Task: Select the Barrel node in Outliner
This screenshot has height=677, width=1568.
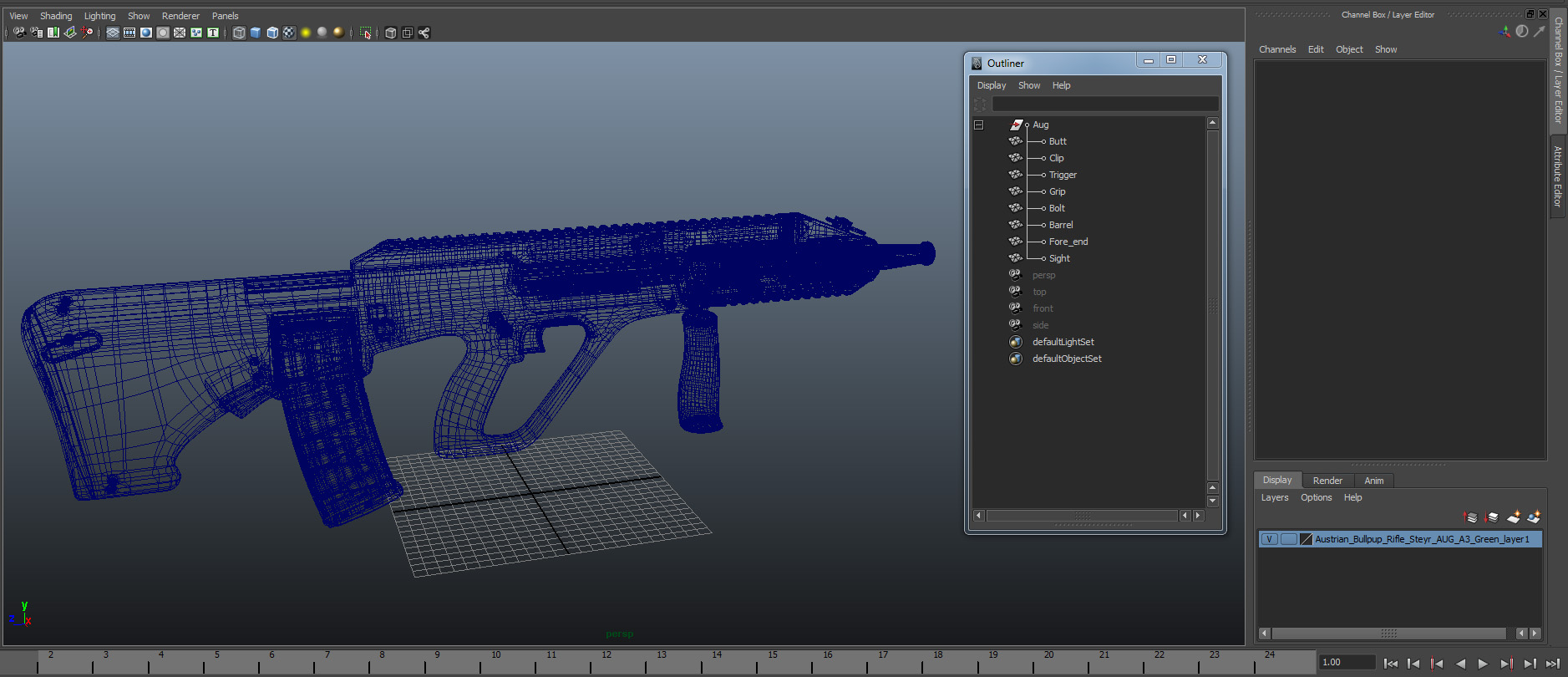Action: (x=1061, y=225)
